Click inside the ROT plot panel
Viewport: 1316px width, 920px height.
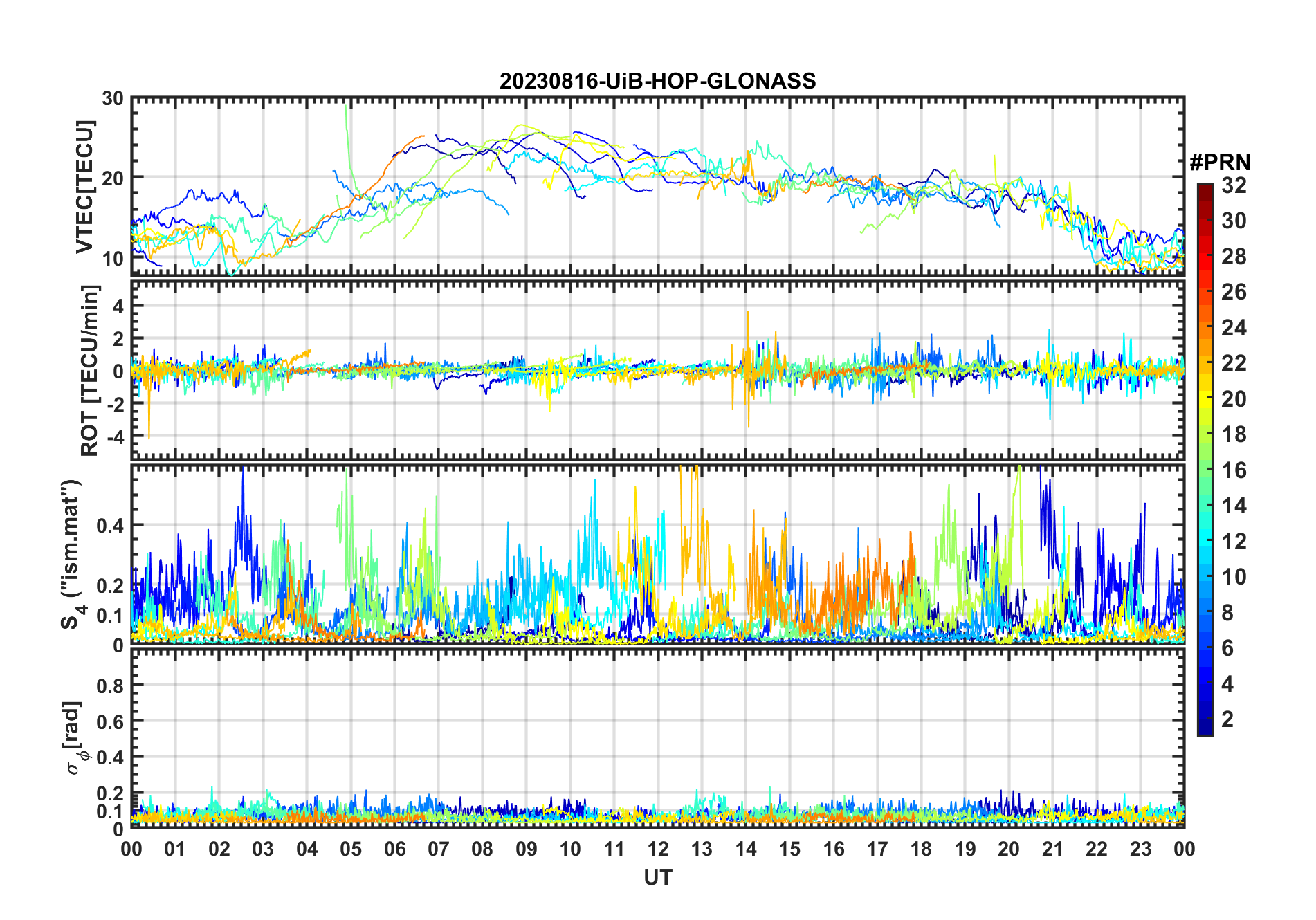pyautogui.click(x=658, y=370)
